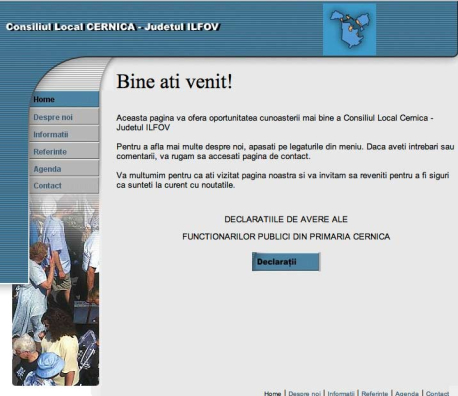
Task: Open the footer Informatii link
Action: coord(341,393)
